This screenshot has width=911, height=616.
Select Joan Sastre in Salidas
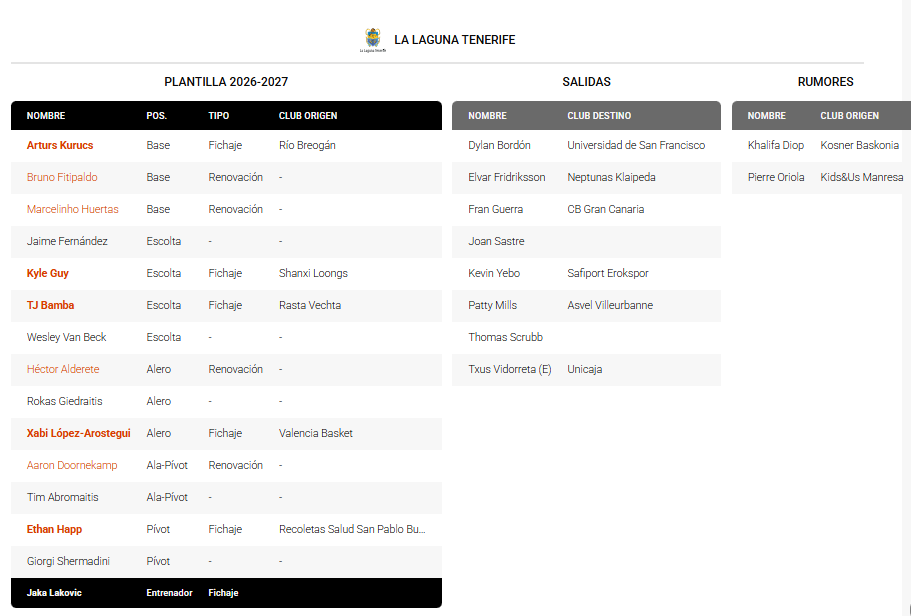click(496, 241)
